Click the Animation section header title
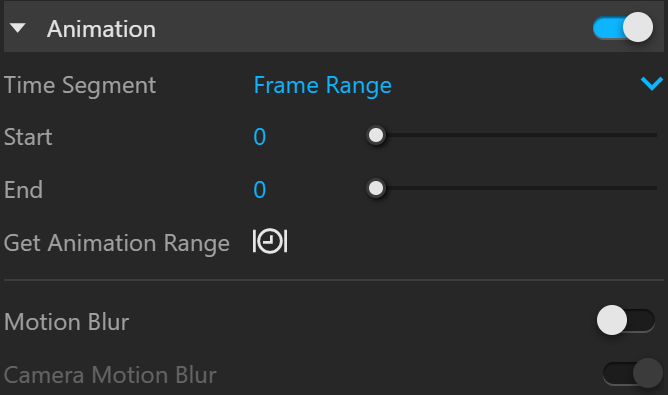 point(101,29)
